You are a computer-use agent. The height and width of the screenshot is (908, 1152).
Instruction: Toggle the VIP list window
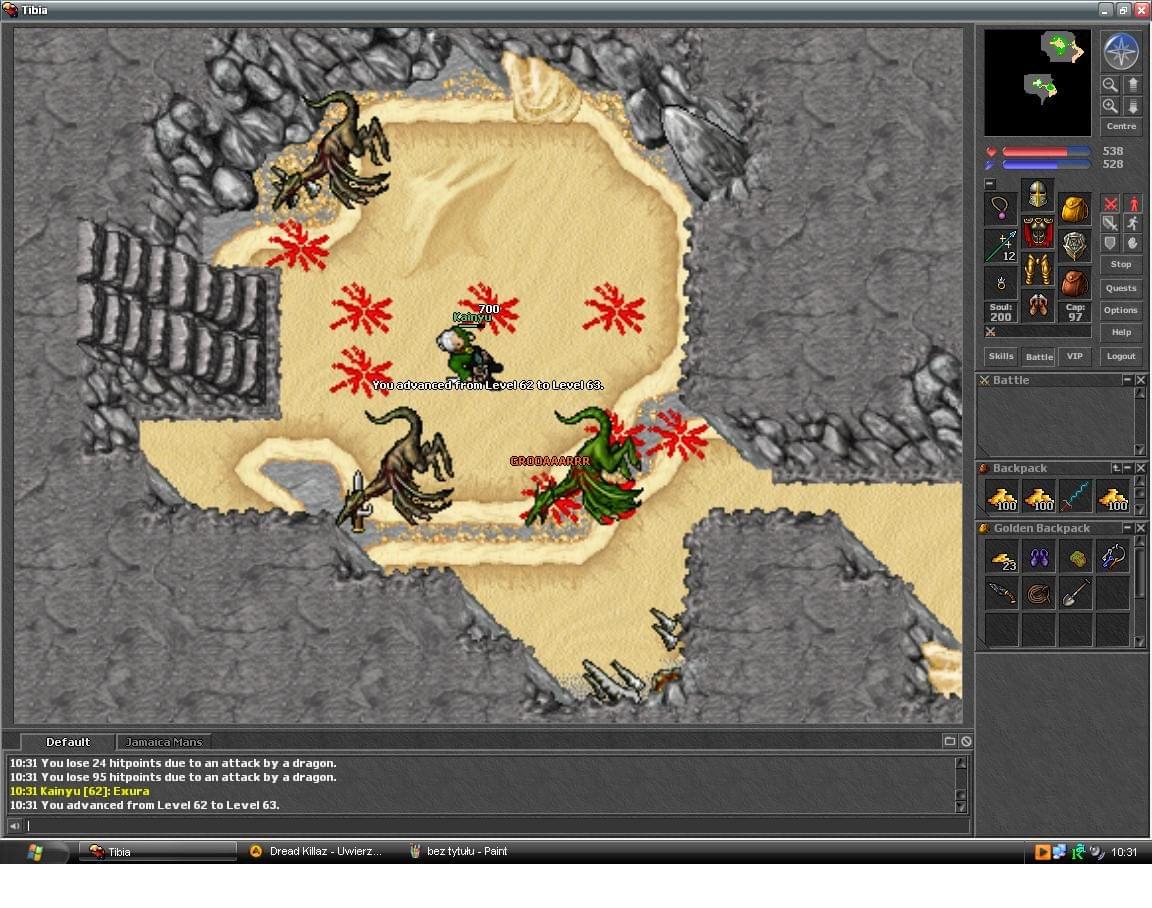pos(1075,356)
